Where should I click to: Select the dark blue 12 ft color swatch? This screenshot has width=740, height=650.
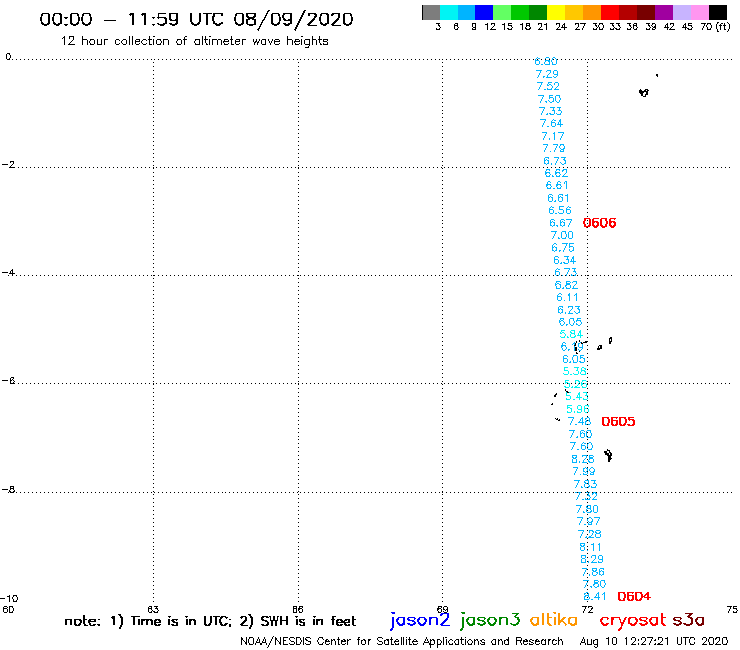tap(484, 12)
